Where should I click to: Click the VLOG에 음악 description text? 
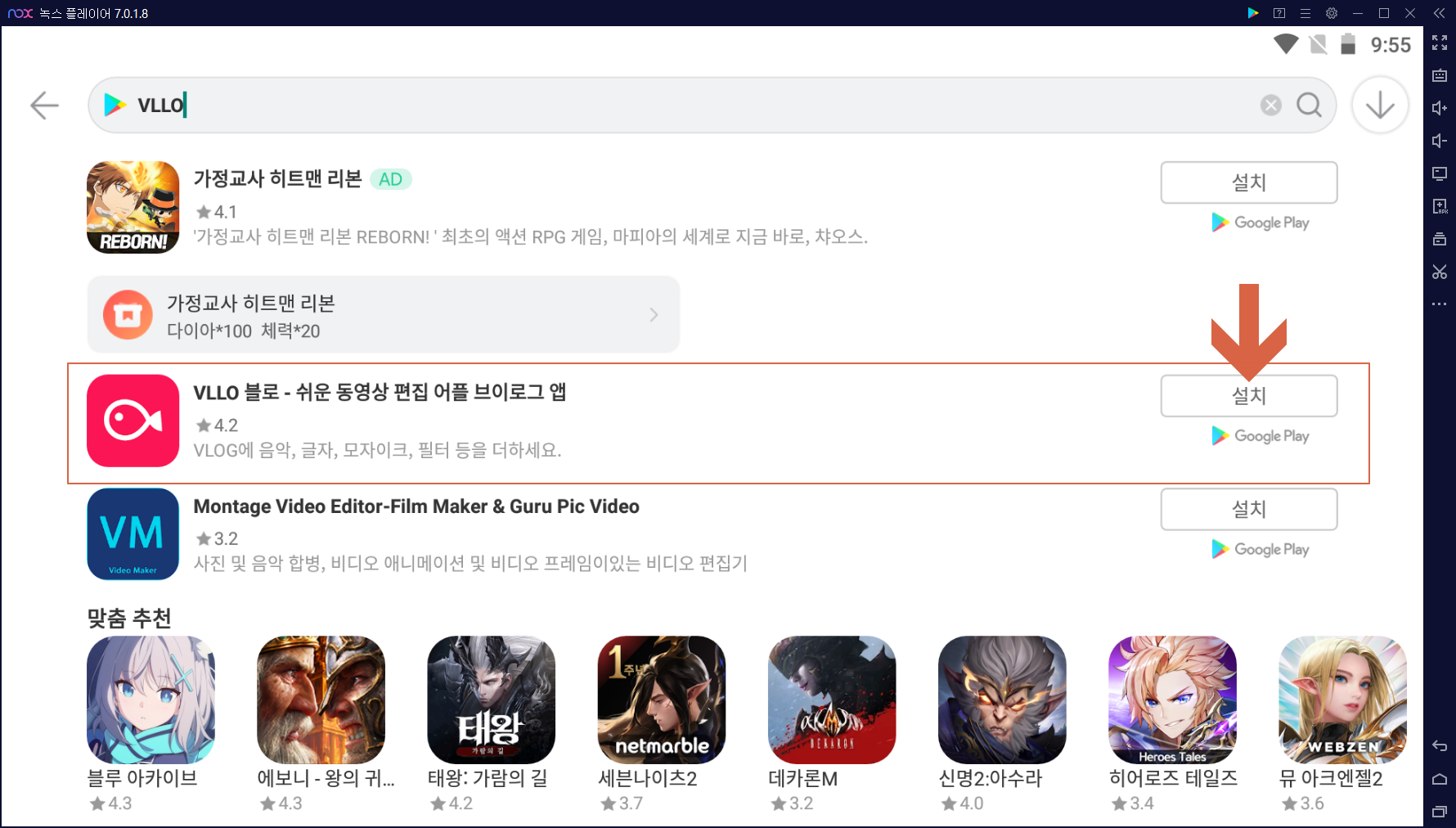click(377, 450)
